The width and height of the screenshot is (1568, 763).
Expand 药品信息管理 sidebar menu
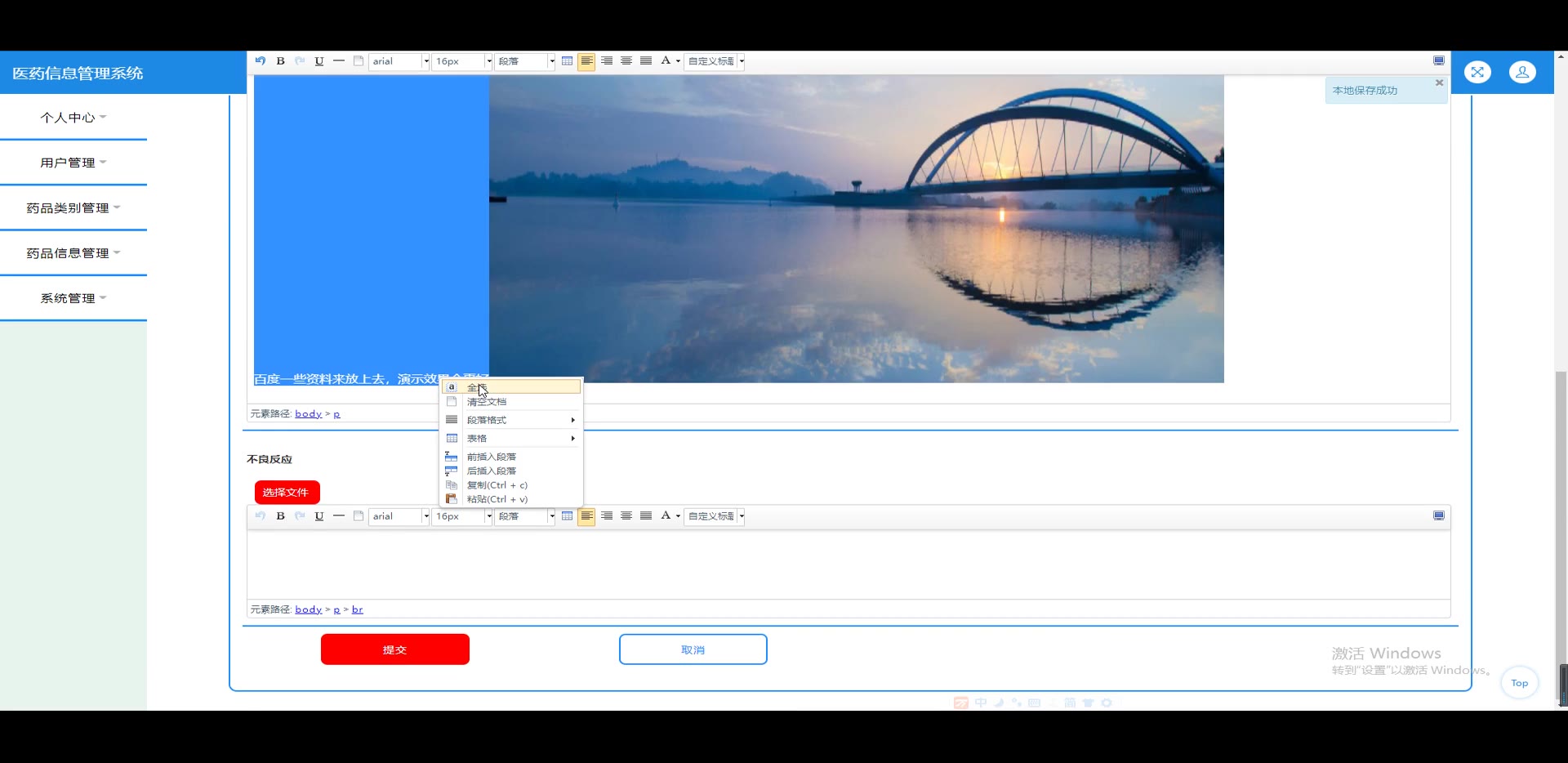[73, 253]
